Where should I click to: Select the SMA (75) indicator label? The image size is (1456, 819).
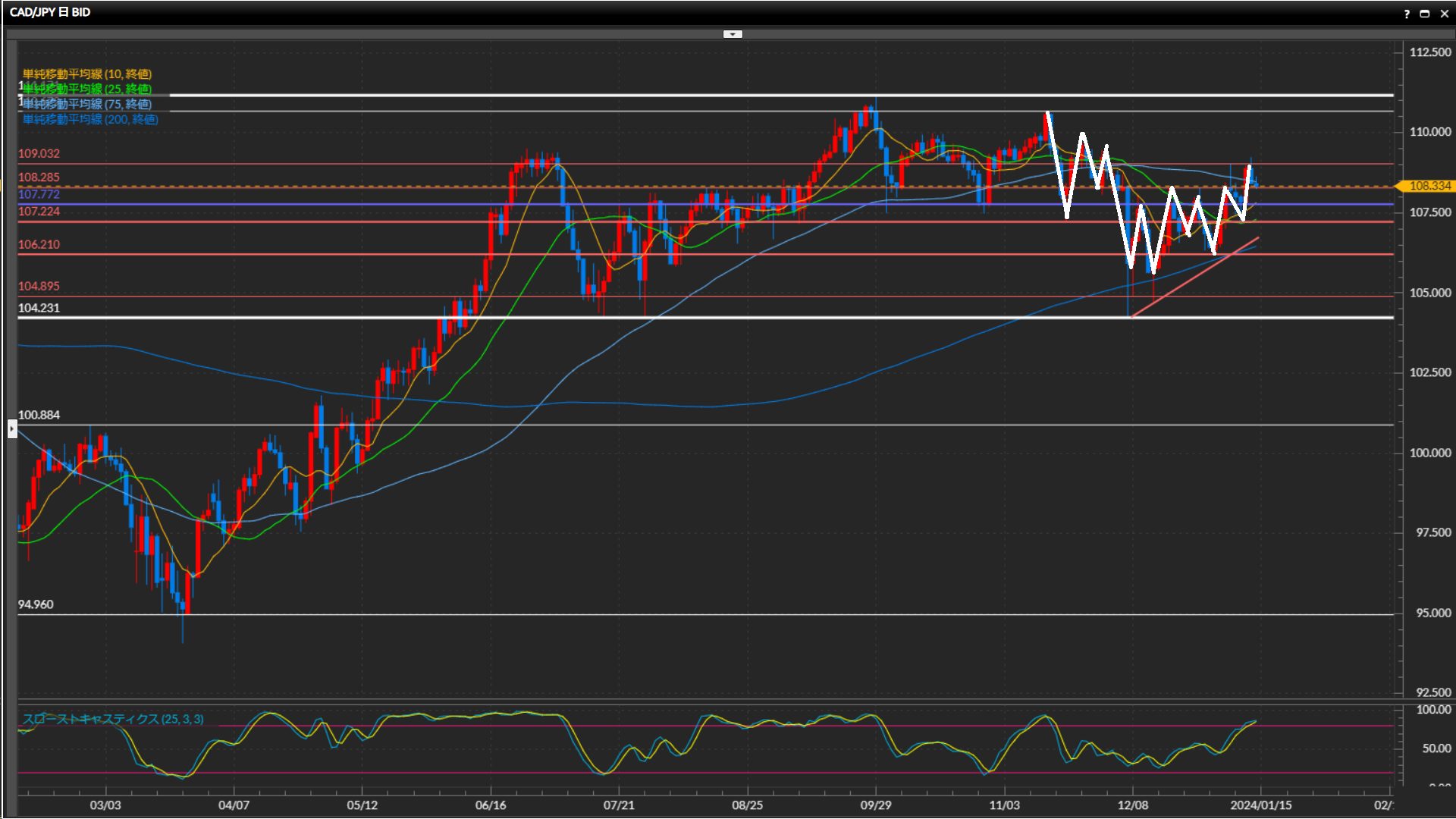[x=87, y=104]
